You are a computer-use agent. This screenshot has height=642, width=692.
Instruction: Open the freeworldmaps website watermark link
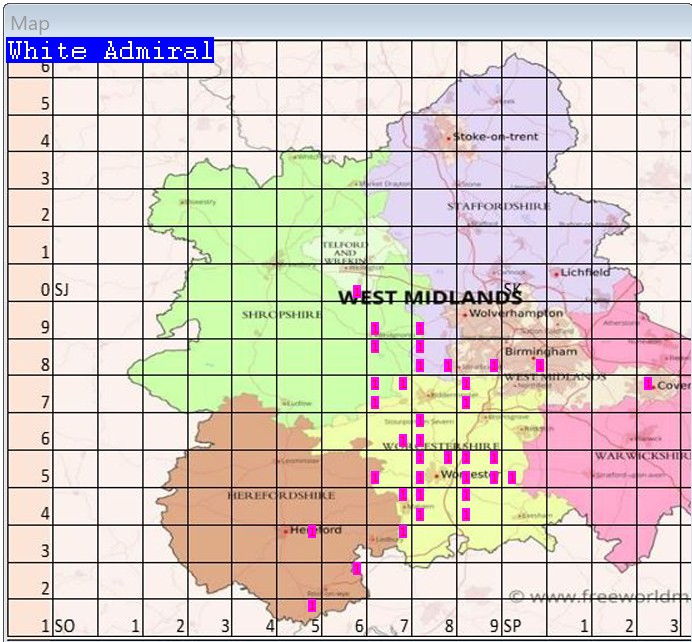[x=598, y=597]
